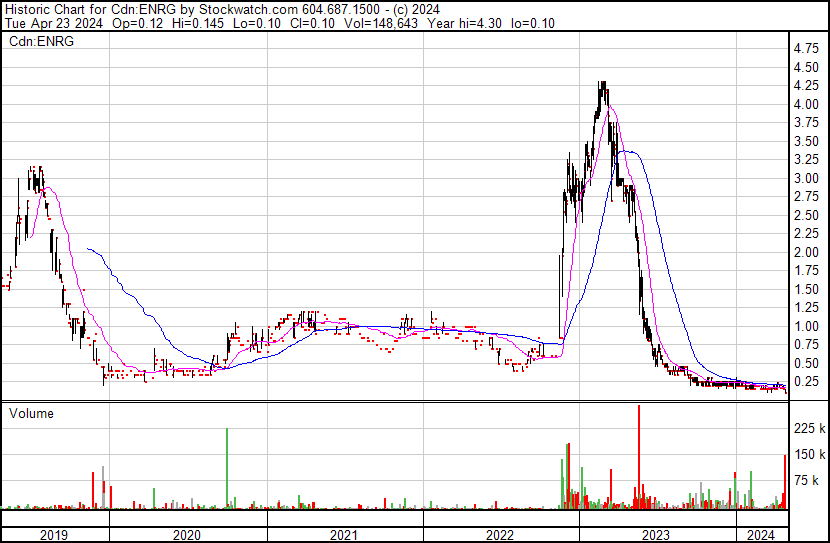The width and height of the screenshot is (830, 543).
Task: Click the 4.75 price axis label
Action: coord(805,49)
